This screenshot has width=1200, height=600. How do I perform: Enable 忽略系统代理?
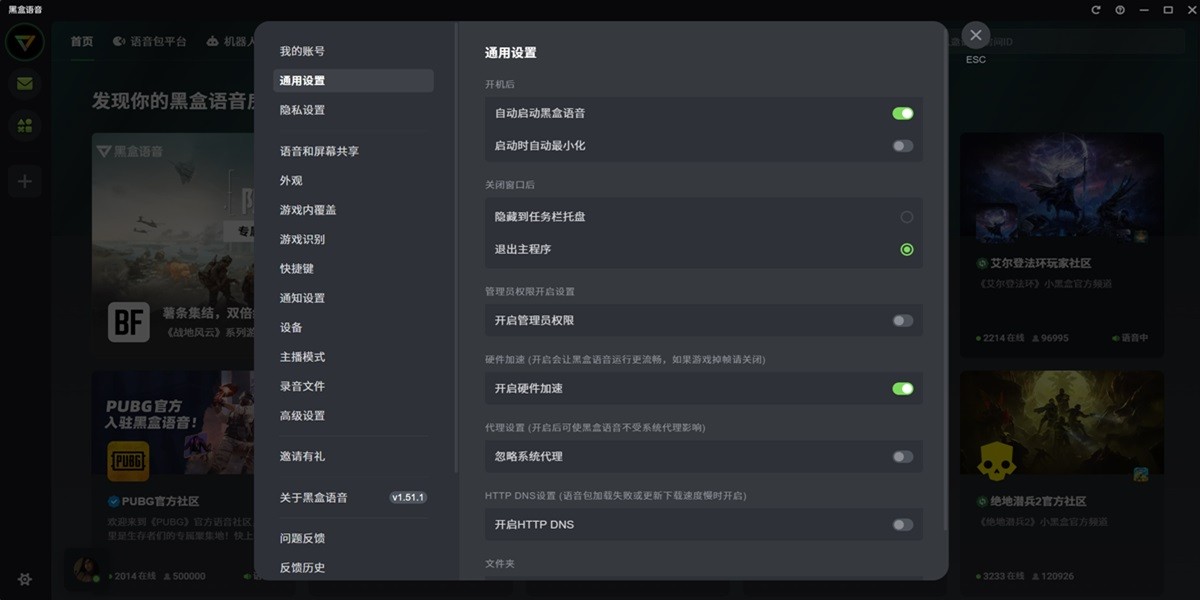click(903, 456)
